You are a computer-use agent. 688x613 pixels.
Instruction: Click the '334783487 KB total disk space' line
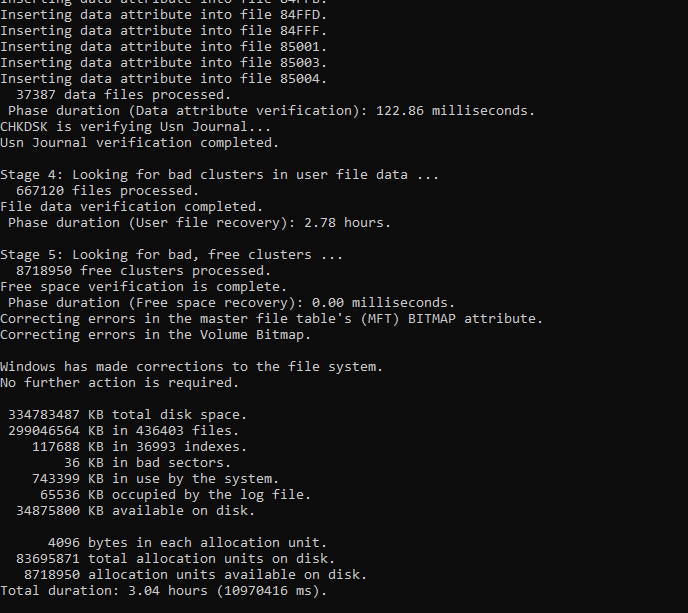point(128,415)
